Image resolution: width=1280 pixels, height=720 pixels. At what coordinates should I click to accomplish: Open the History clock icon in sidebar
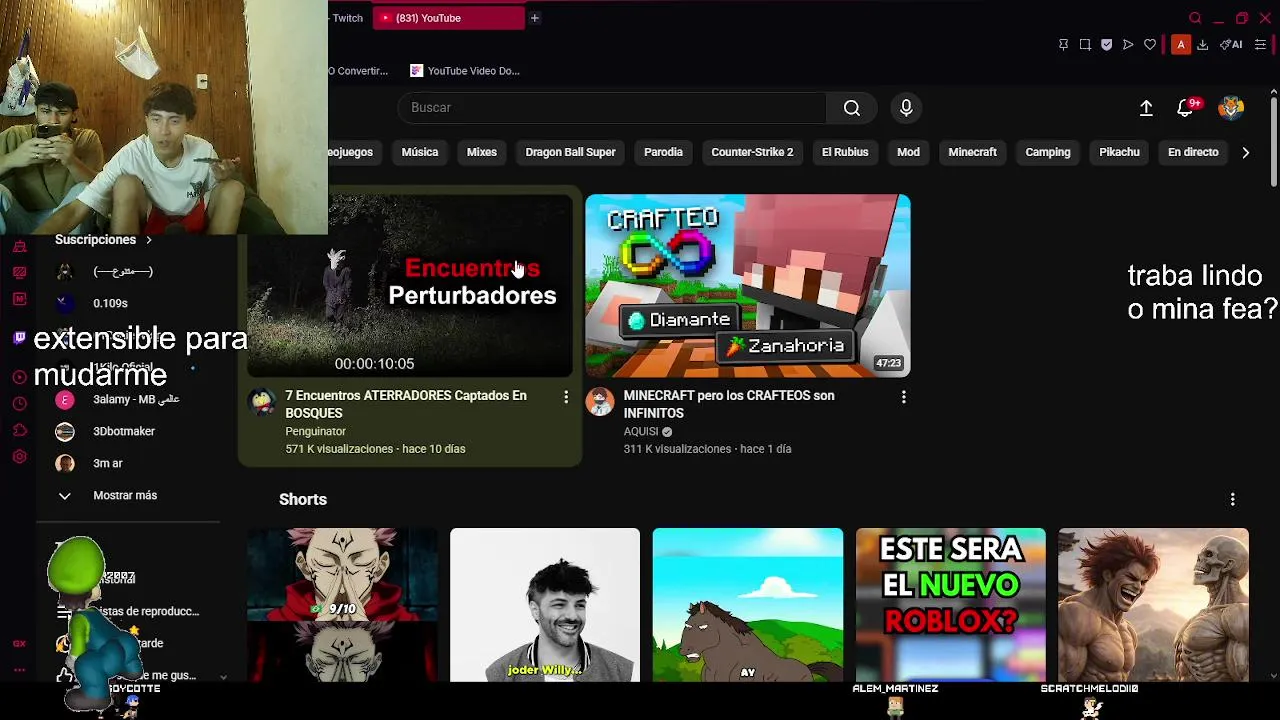(x=19, y=403)
